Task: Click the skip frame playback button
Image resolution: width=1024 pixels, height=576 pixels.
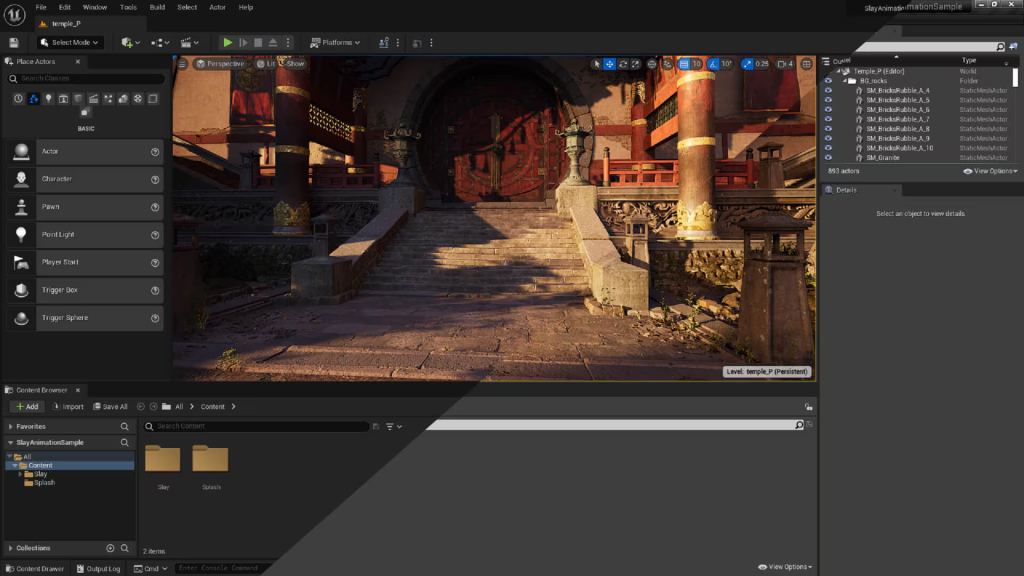Action: 243,42
